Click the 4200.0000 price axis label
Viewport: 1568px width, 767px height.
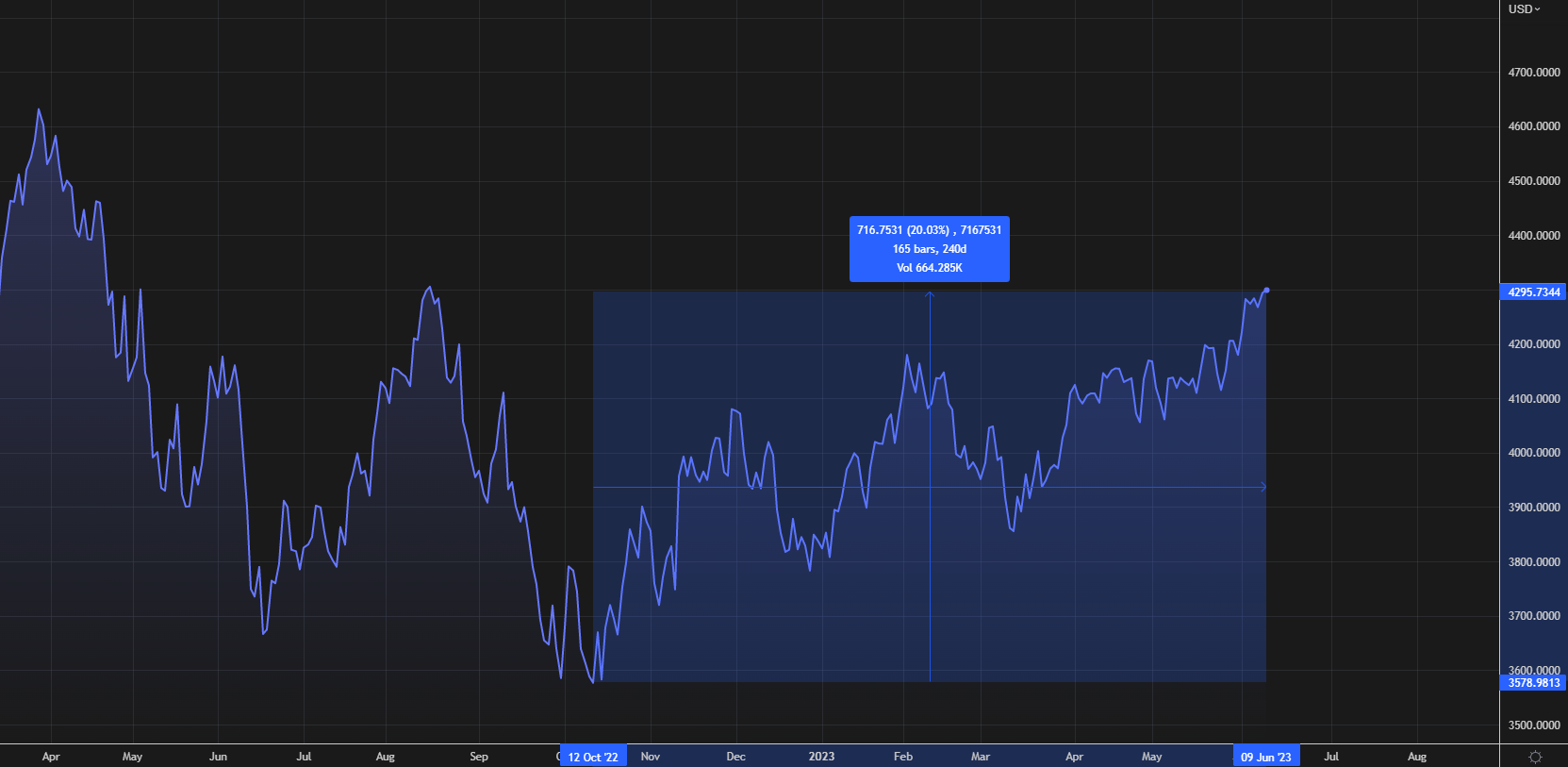[1534, 344]
